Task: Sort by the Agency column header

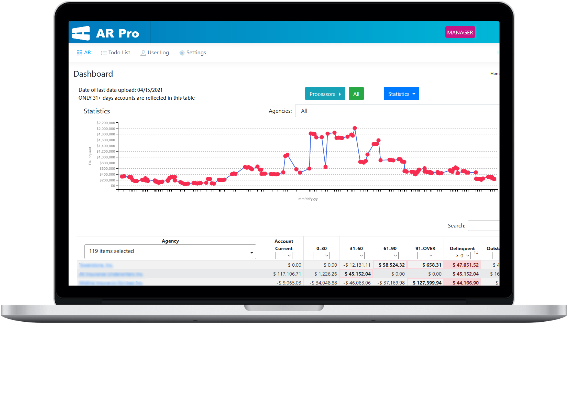Action: pos(170,241)
